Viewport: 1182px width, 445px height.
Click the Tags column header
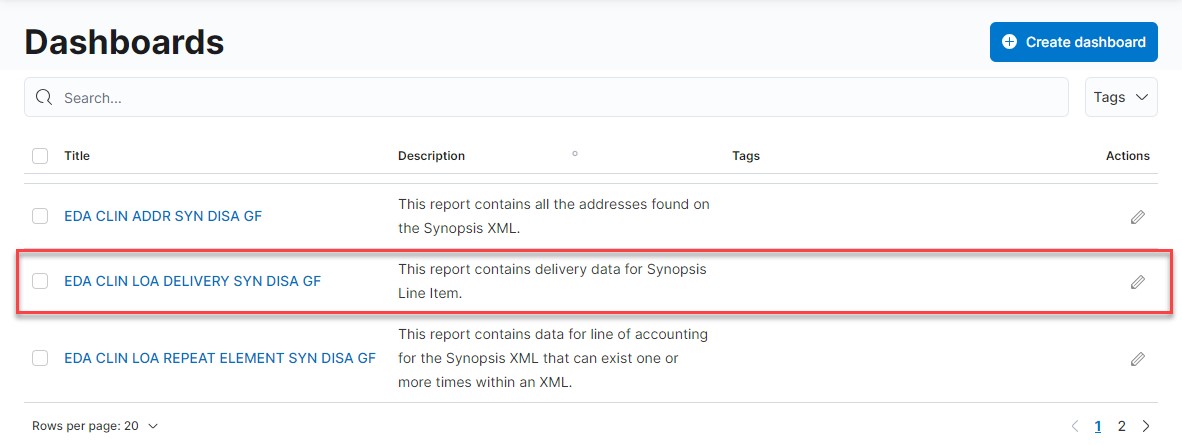click(746, 156)
